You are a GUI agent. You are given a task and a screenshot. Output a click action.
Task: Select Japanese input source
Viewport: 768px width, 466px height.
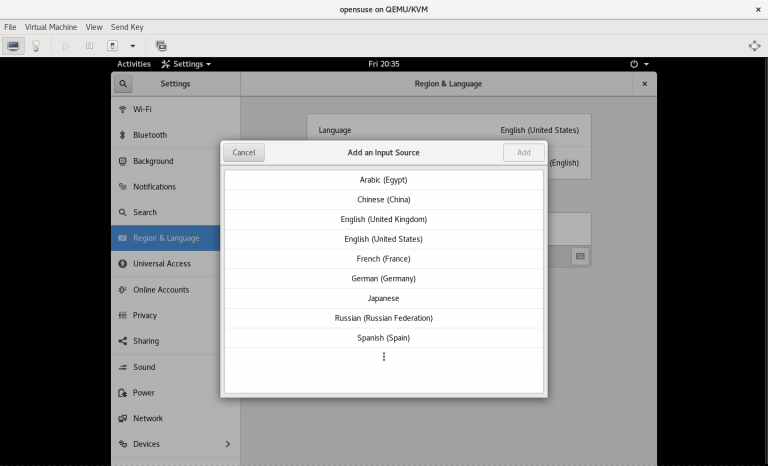[x=383, y=298]
